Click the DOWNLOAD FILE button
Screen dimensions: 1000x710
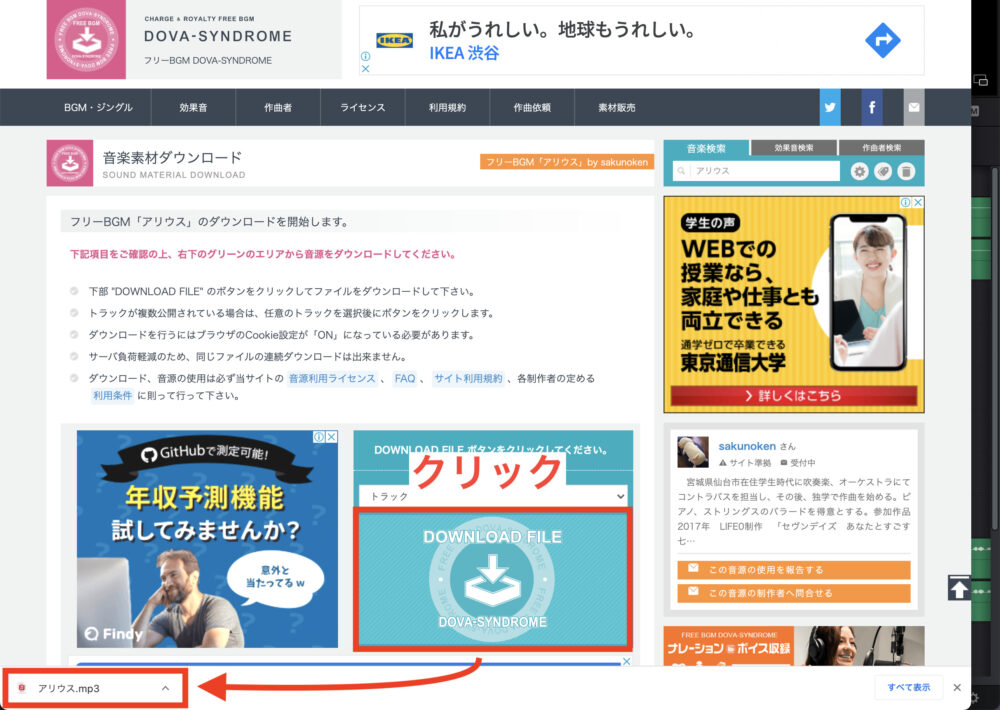(x=493, y=579)
